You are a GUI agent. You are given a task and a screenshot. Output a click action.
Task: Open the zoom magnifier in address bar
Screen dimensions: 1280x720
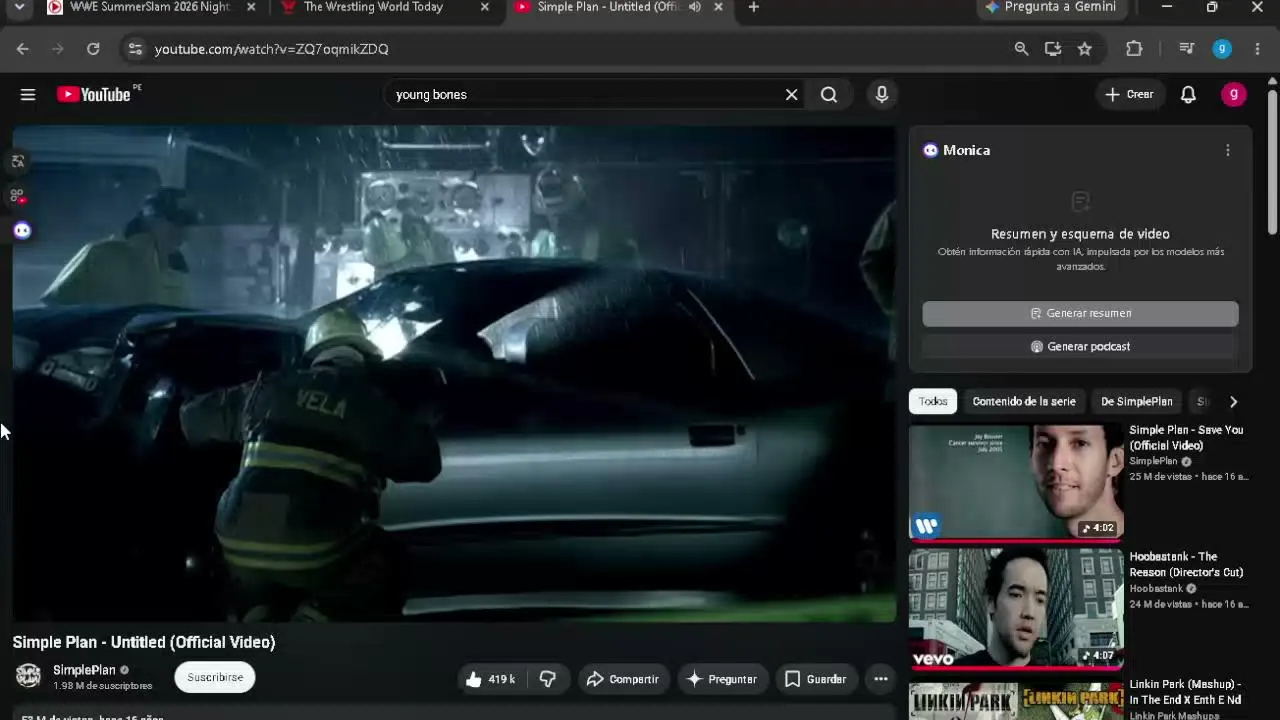[1021, 49]
